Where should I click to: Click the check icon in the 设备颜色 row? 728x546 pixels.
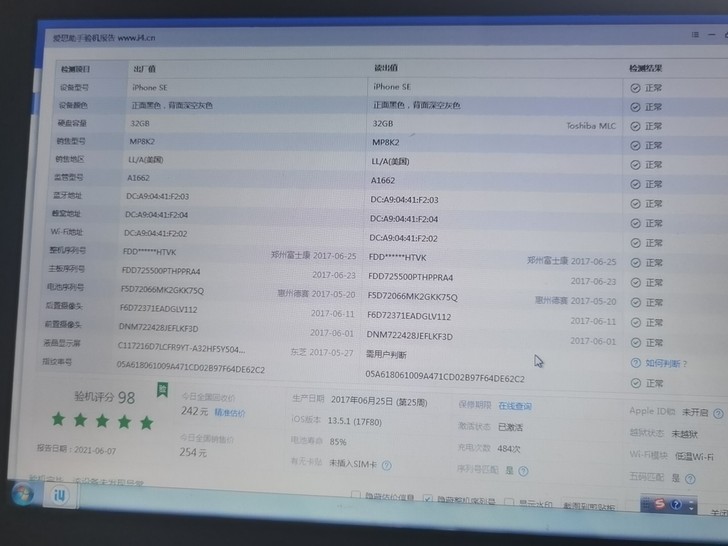pyautogui.click(x=635, y=107)
